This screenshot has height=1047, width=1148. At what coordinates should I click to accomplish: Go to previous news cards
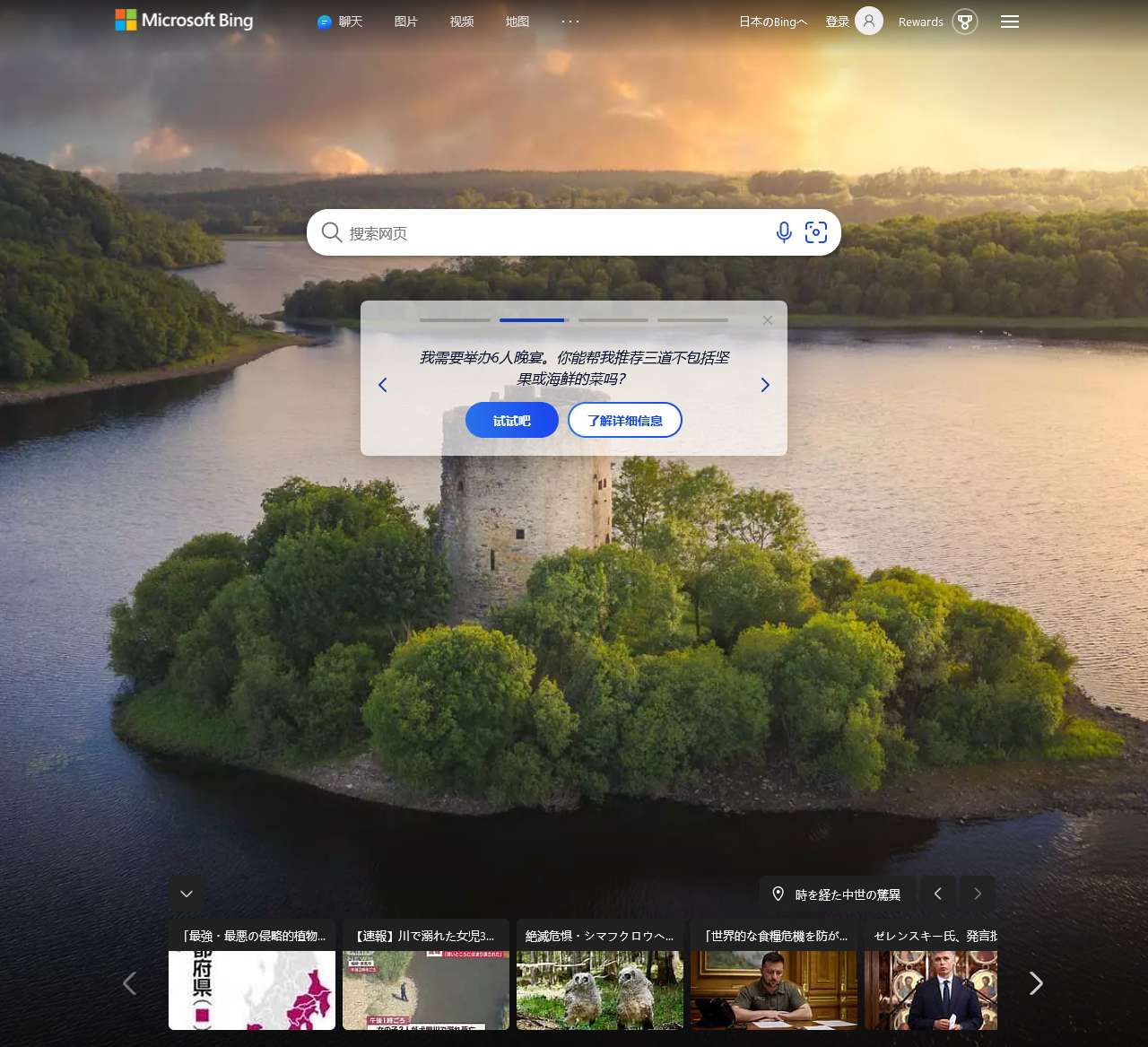[x=129, y=983]
